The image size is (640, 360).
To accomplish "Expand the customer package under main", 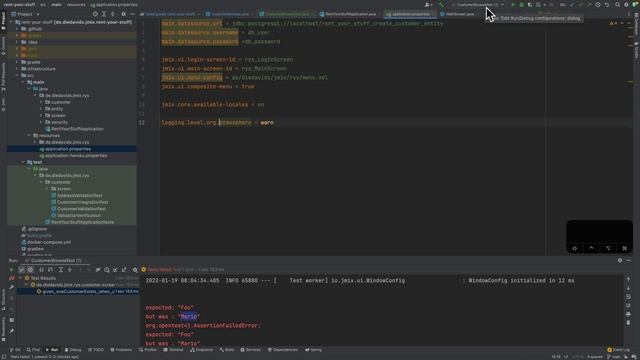I will pyautogui.click(x=41, y=102).
